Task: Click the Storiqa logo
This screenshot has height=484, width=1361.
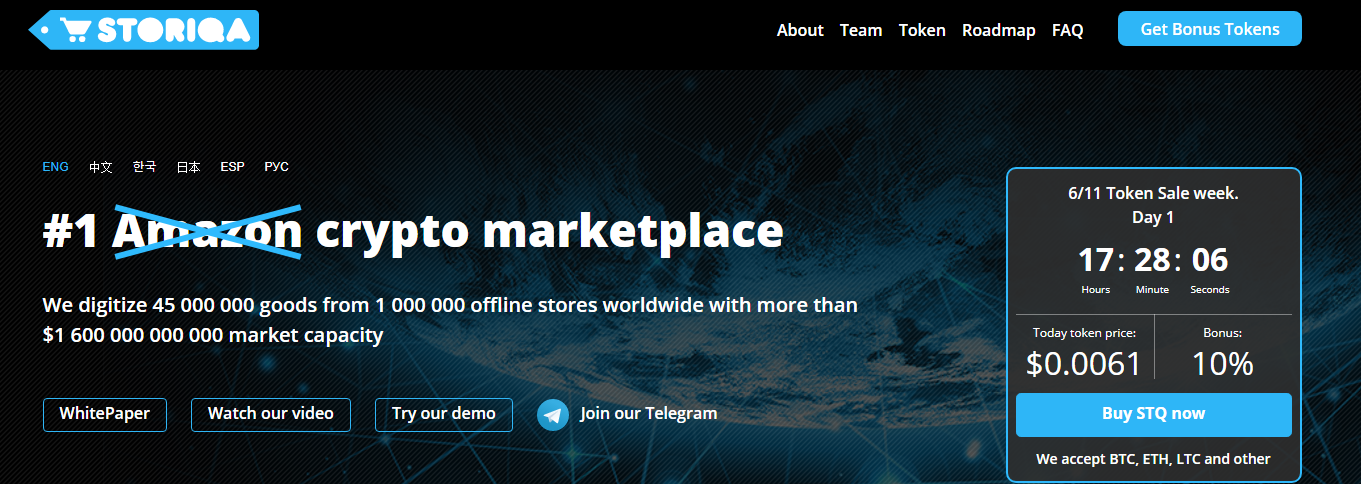Action: click(x=144, y=30)
